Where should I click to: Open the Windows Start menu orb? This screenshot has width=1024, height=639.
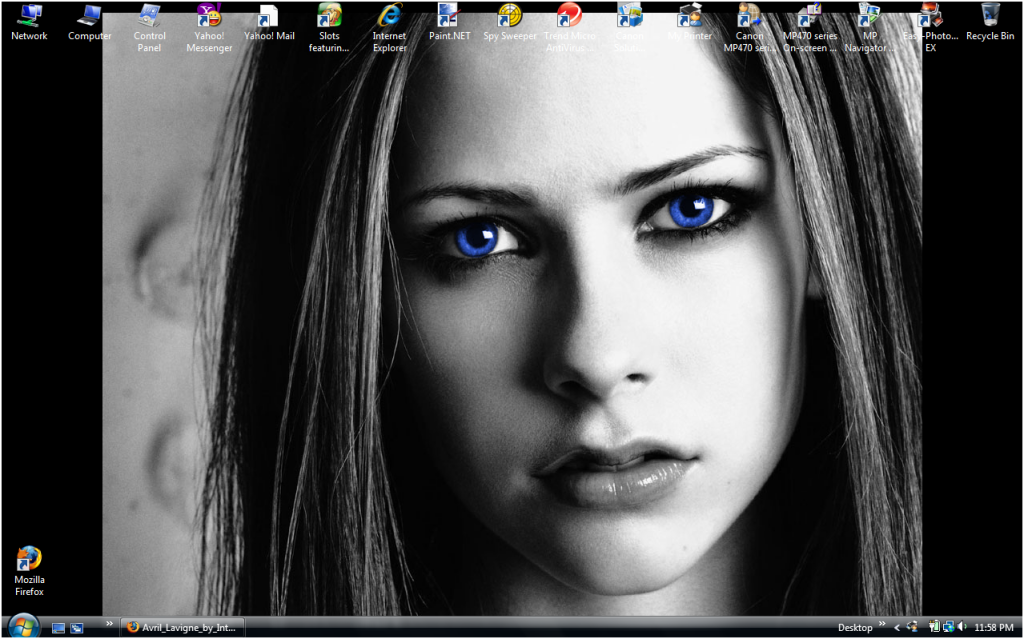point(22,627)
